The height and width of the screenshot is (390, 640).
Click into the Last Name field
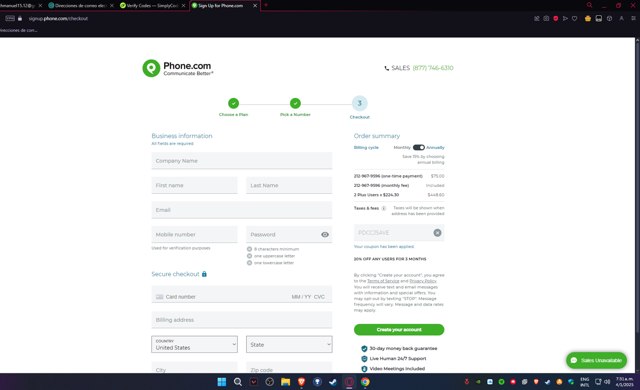(x=289, y=185)
